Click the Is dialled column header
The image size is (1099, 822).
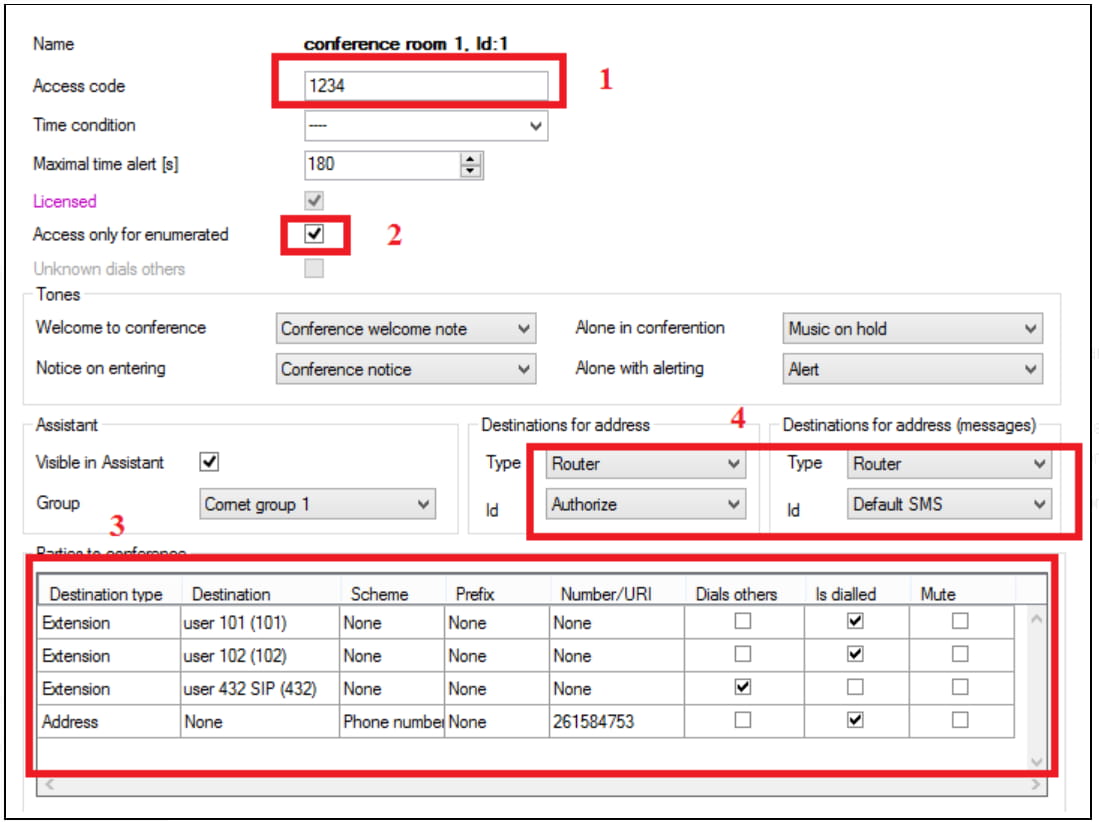click(x=856, y=594)
